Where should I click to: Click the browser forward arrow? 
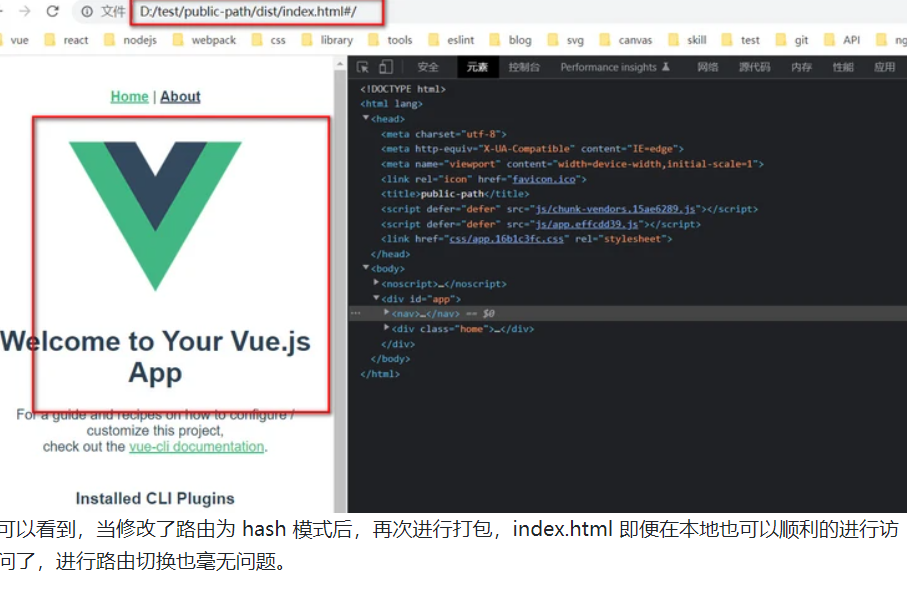25,11
